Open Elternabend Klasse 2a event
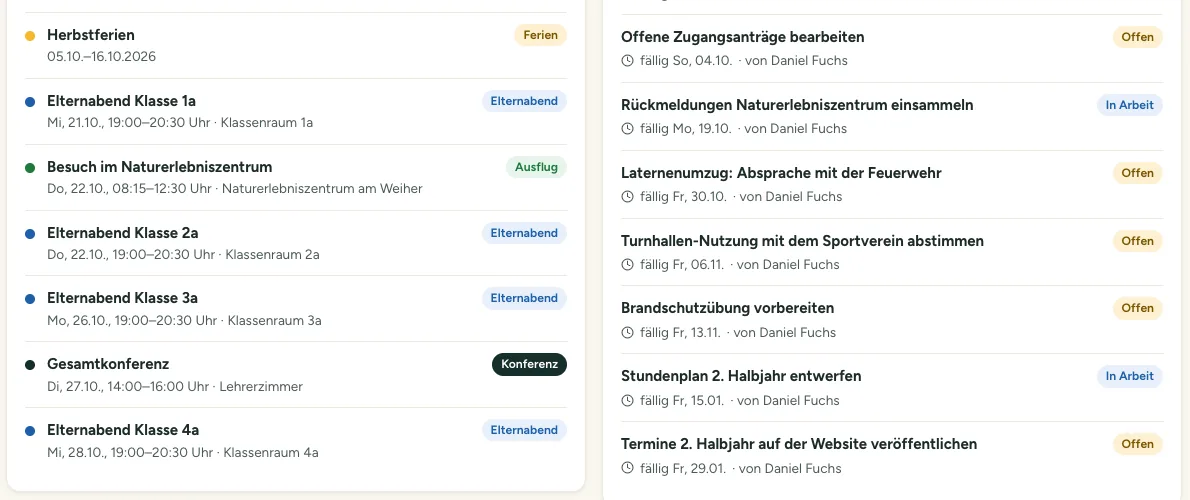1190x500 pixels. coord(296,243)
